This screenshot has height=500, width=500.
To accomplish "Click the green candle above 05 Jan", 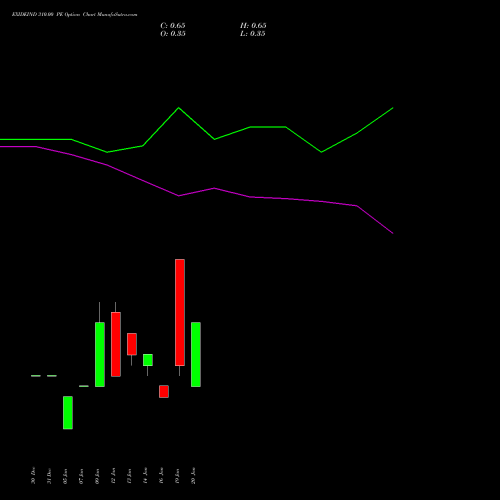I will [68, 413].
